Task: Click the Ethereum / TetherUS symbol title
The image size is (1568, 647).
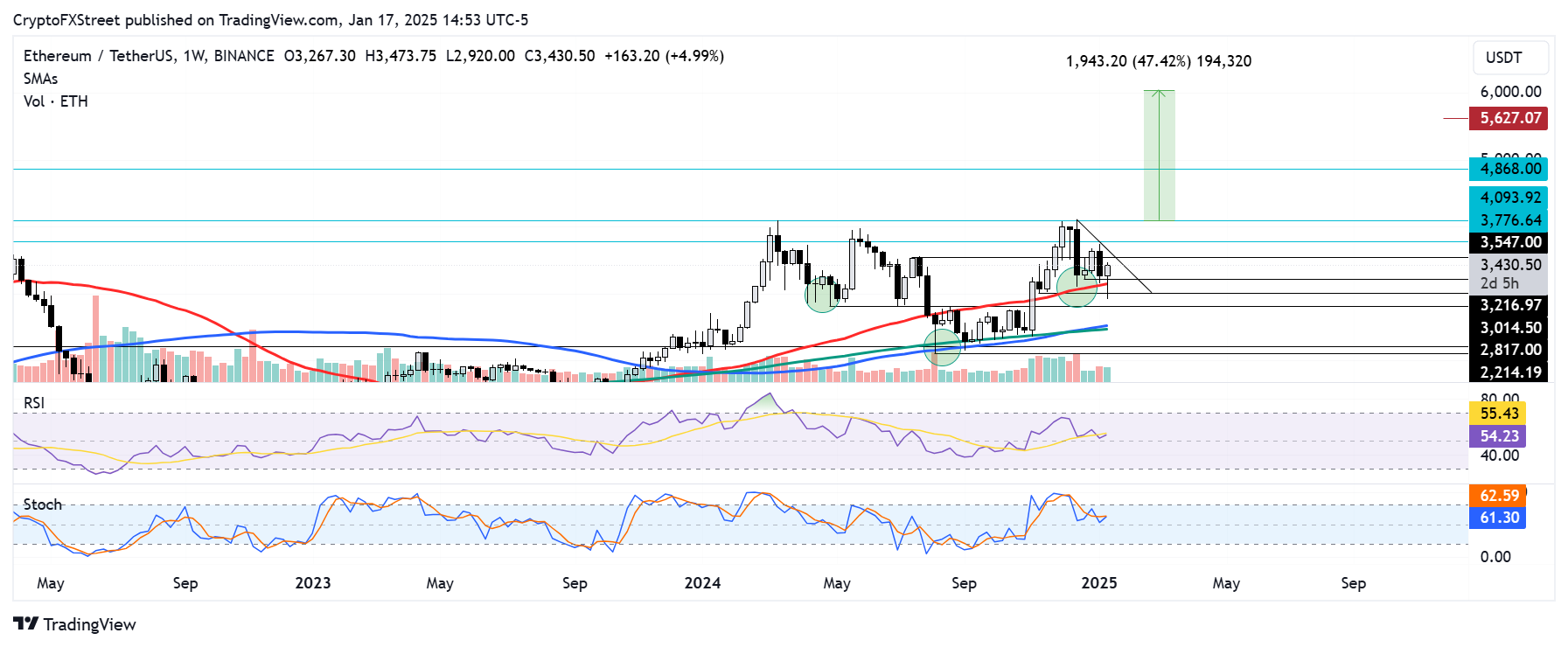Action: (x=99, y=56)
